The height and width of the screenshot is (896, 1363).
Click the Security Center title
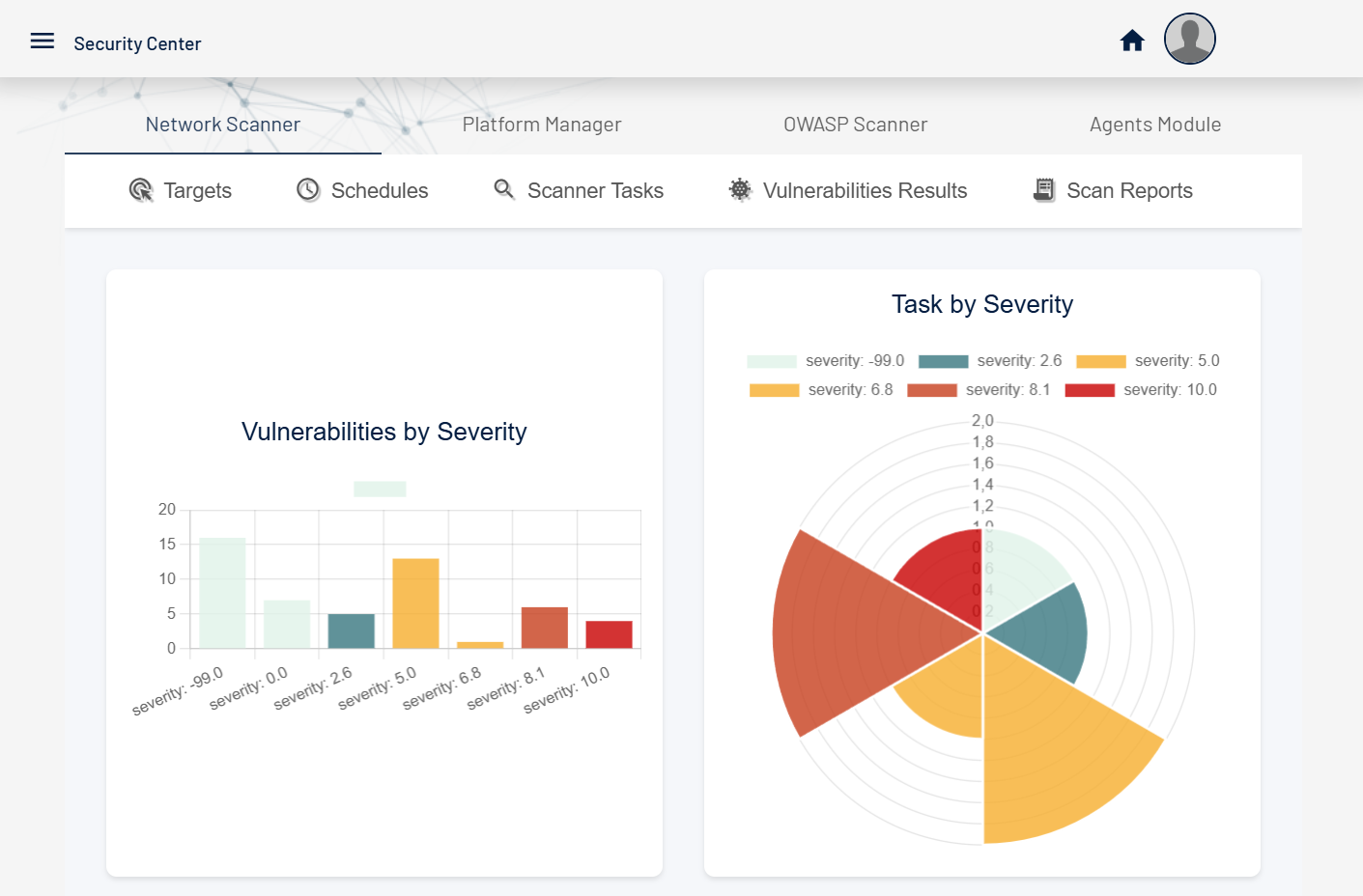(x=137, y=43)
